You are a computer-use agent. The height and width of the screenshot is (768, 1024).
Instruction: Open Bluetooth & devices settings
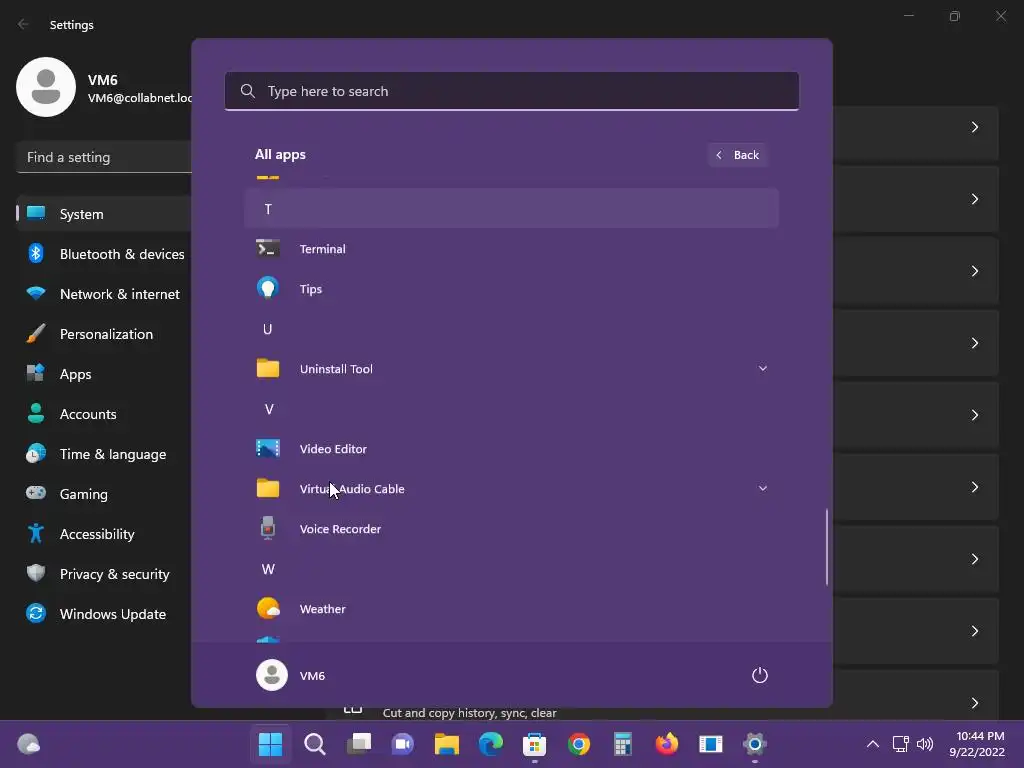coord(104,254)
